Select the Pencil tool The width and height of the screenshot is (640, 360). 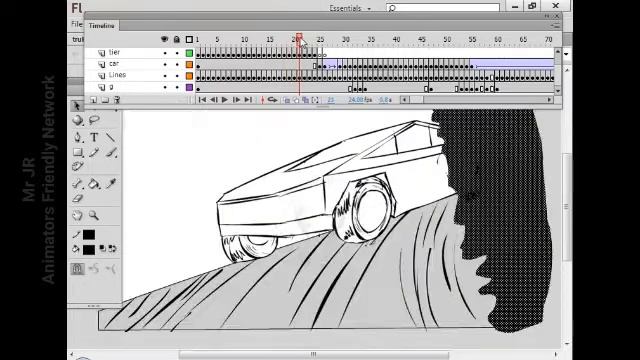click(94, 153)
